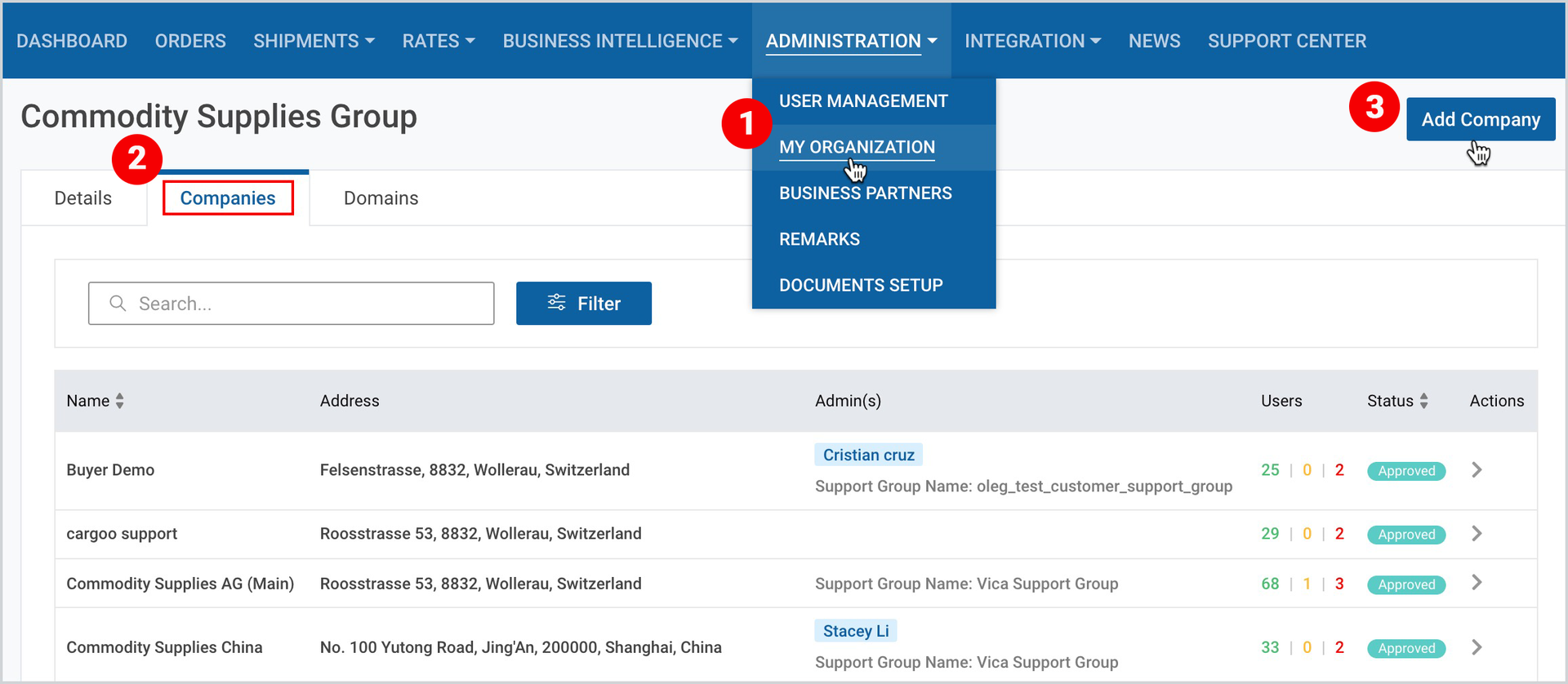Select Commodity Supplies China name
Screen dimensions: 1568x684
(164, 647)
